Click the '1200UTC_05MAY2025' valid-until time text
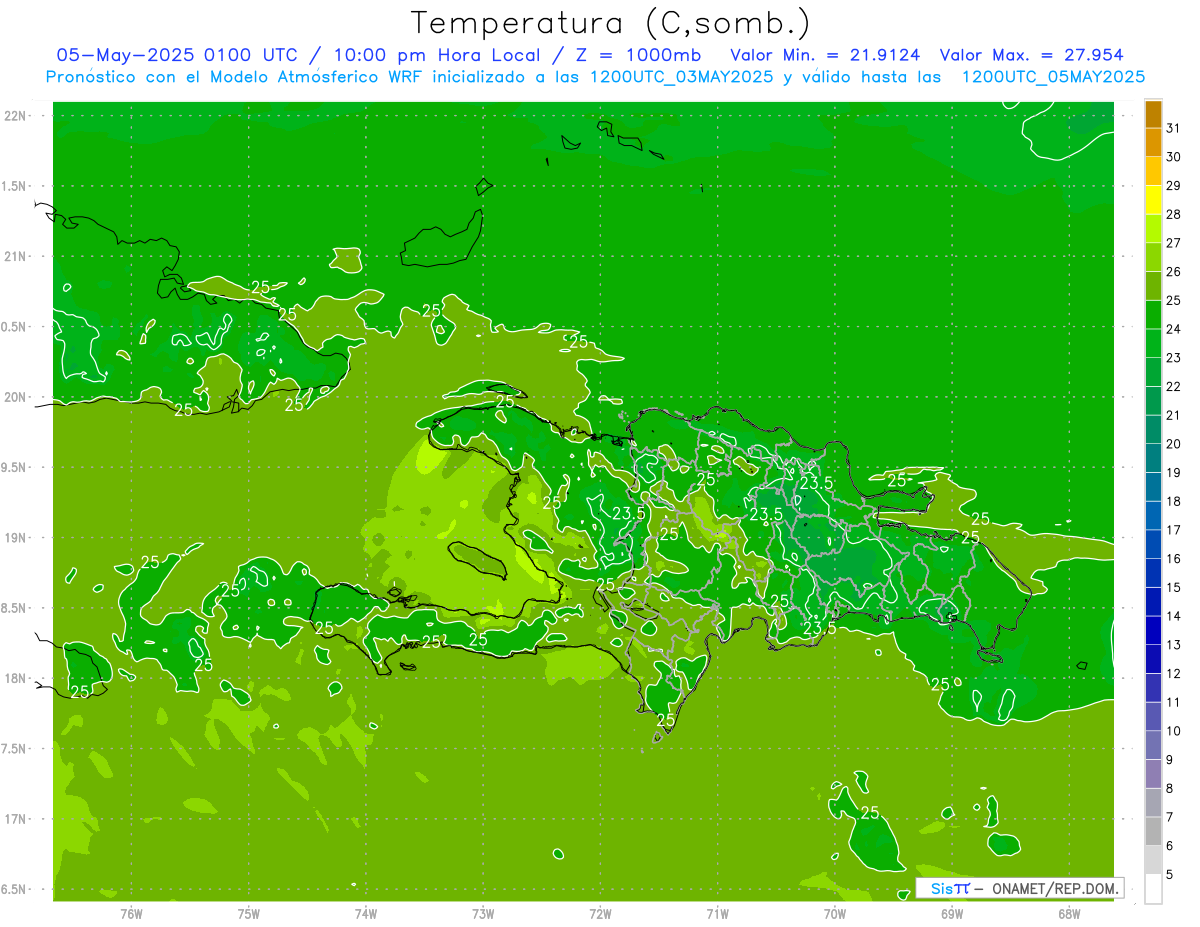The image size is (1200, 927). (x=1053, y=77)
